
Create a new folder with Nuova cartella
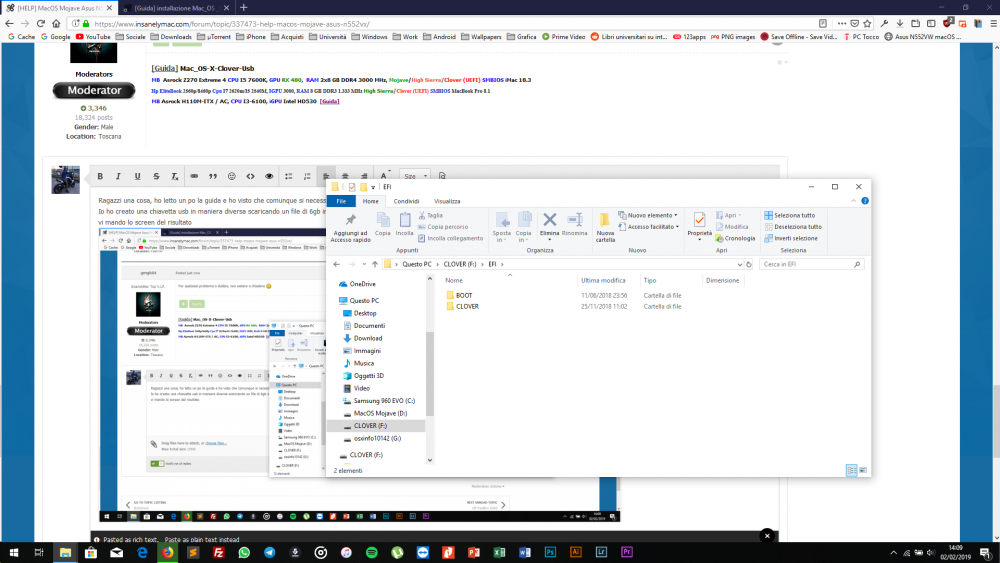pos(605,228)
